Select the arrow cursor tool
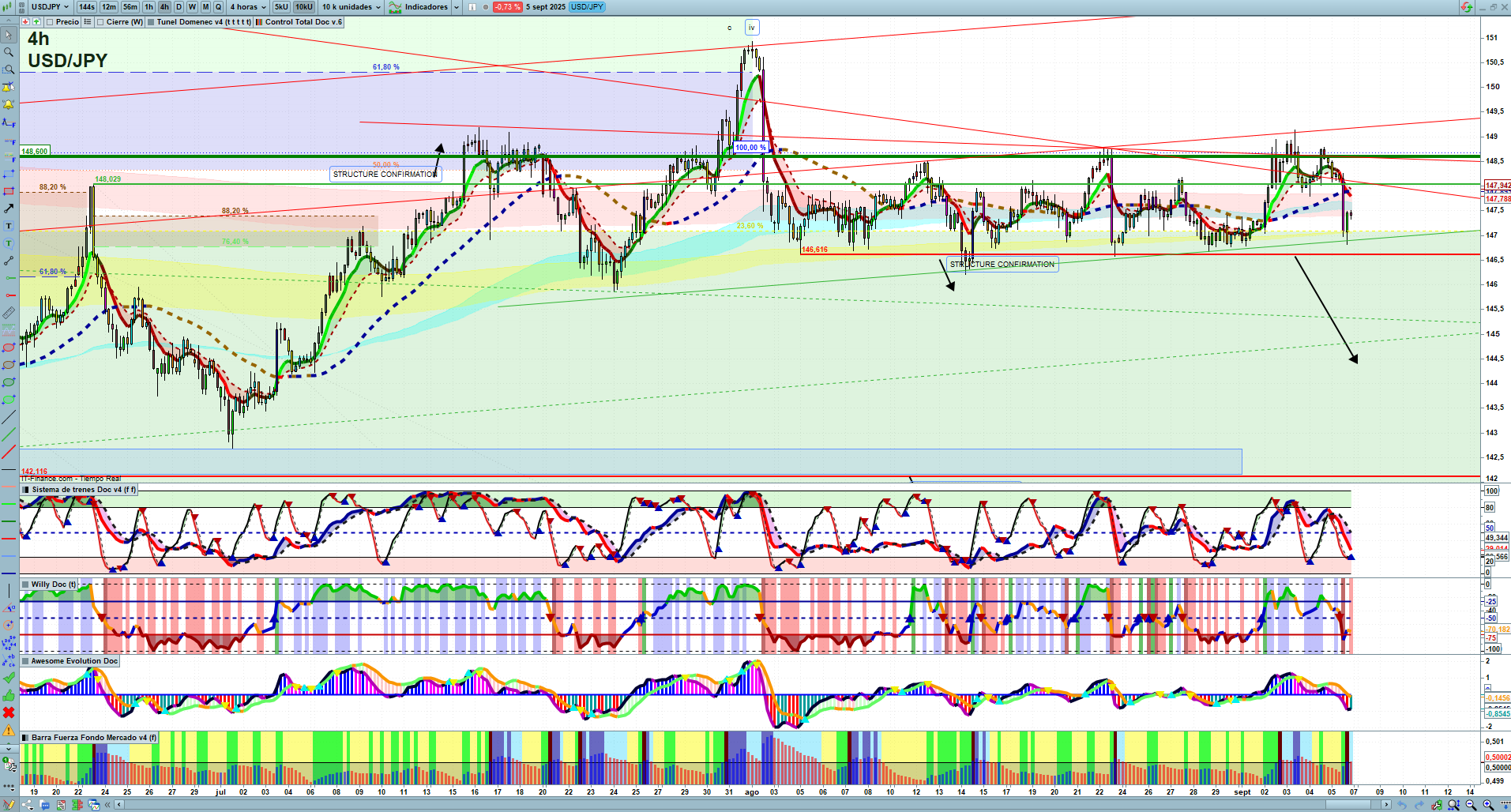 (9, 35)
